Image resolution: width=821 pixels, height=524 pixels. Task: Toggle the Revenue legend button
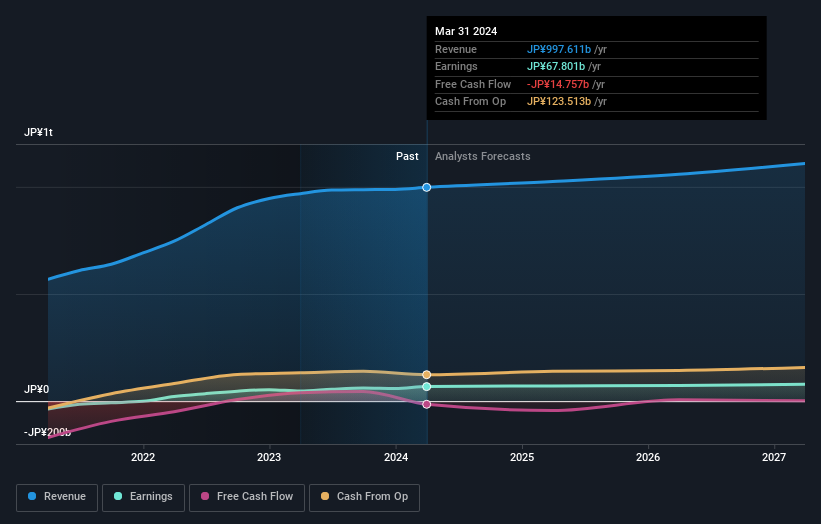[57, 497]
